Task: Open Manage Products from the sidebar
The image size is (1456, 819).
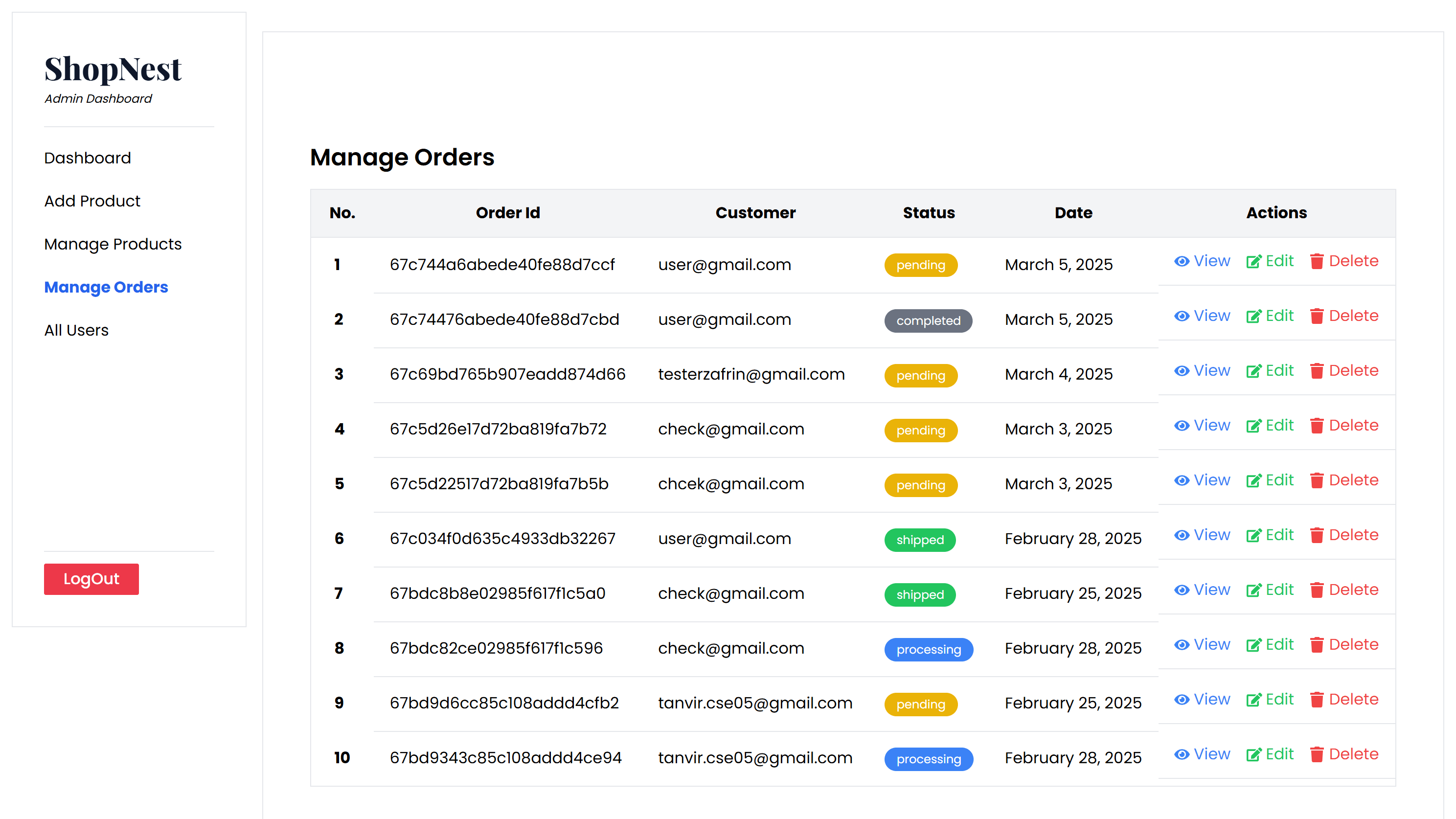Action: tap(113, 244)
